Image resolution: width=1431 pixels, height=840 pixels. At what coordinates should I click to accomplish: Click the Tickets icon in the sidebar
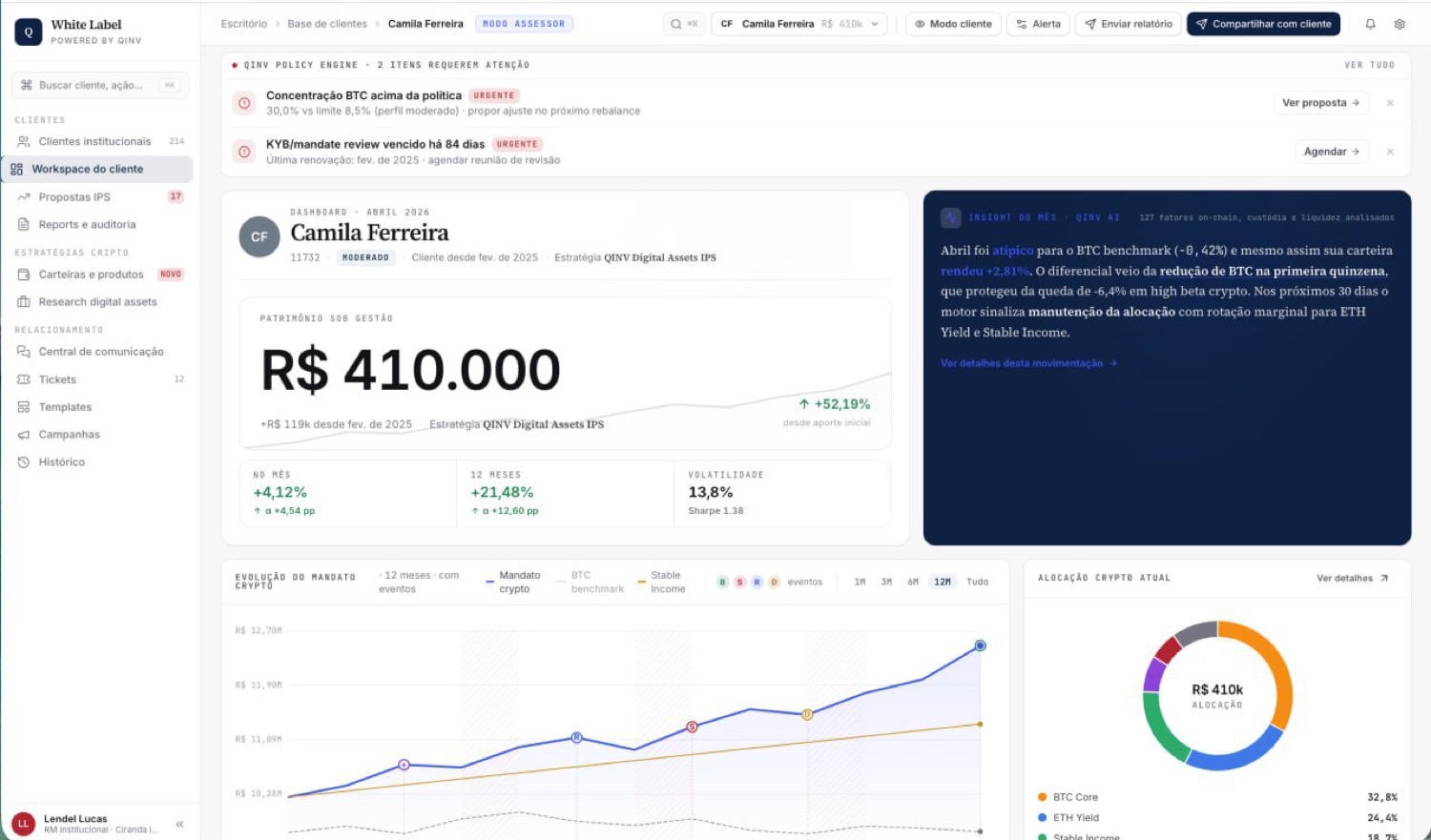tap(24, 379)
